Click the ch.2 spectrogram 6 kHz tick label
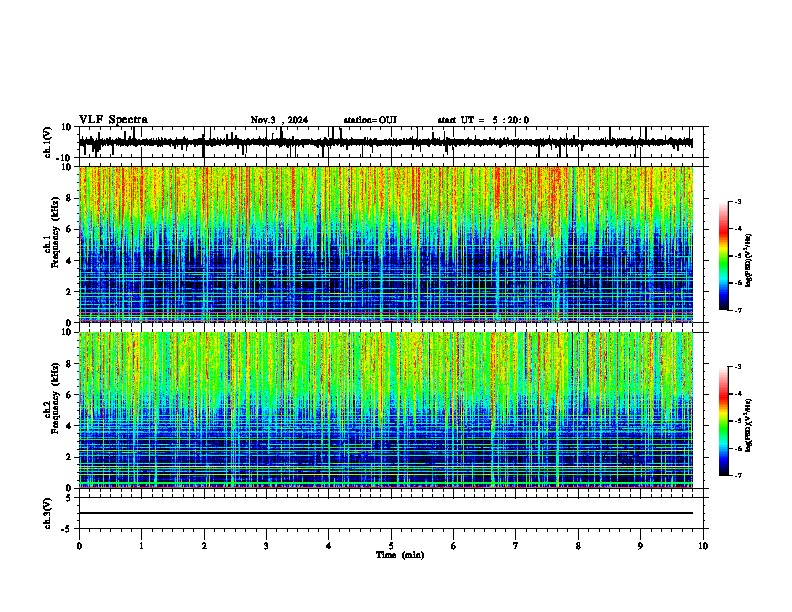 pos(70,395)
